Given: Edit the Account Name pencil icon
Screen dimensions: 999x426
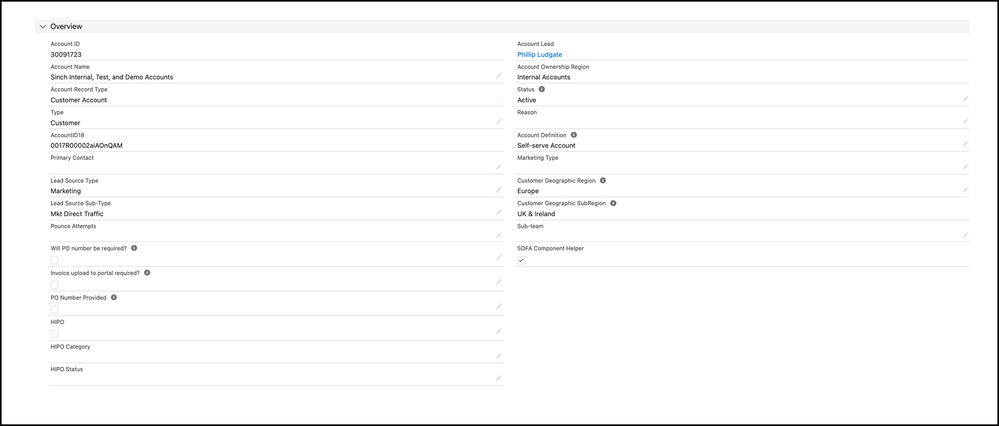Looking at the screenshot, I should coord(499,76).
